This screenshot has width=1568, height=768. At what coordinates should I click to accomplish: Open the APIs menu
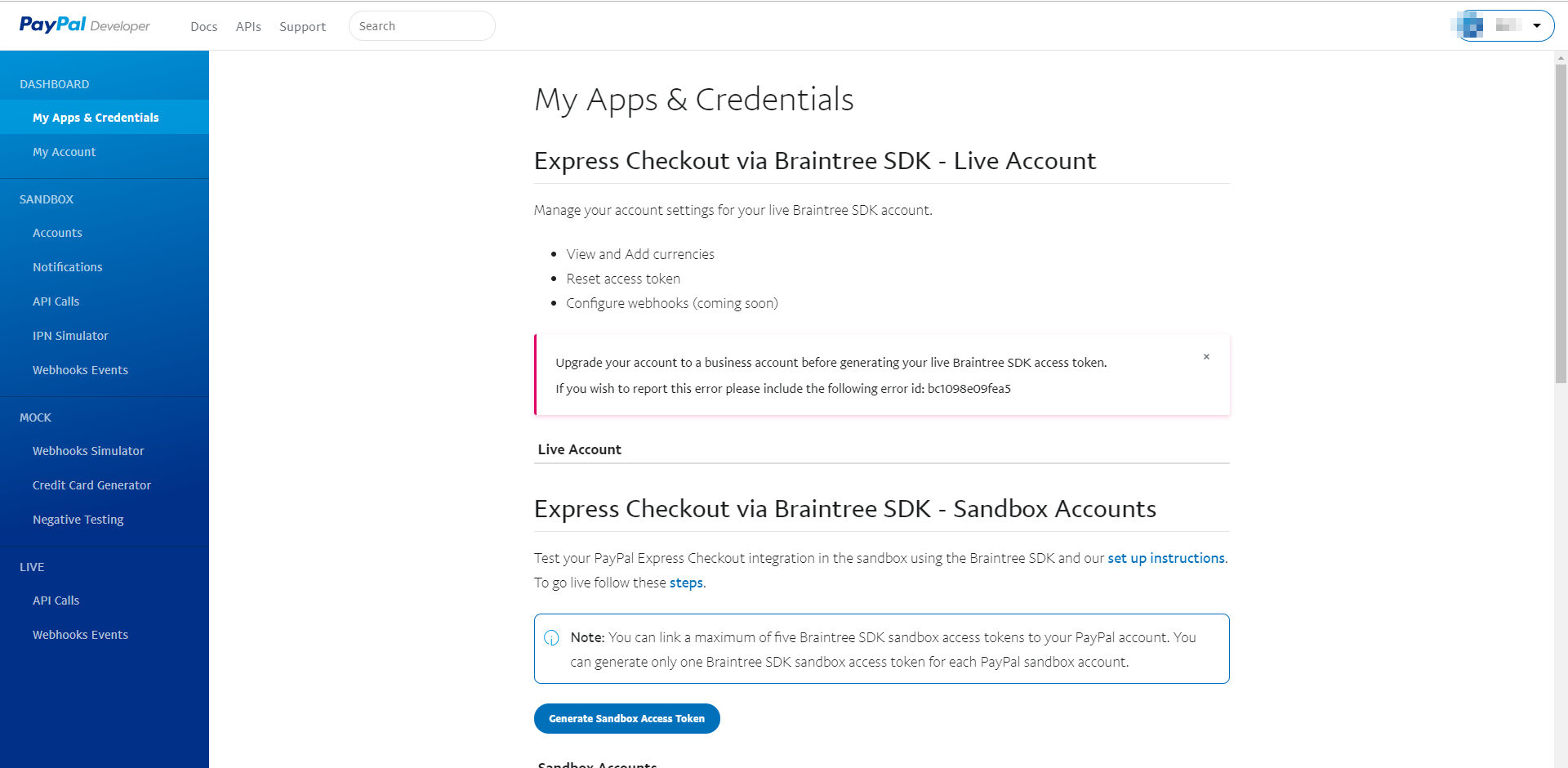pos(248,27)
